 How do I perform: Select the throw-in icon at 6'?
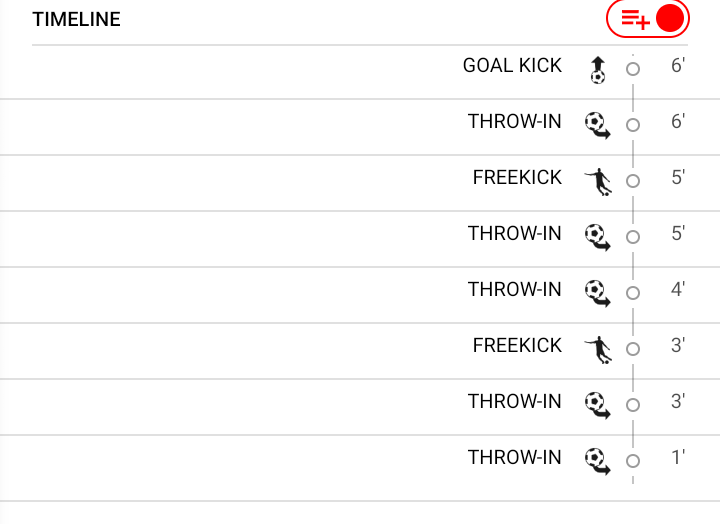597,124
